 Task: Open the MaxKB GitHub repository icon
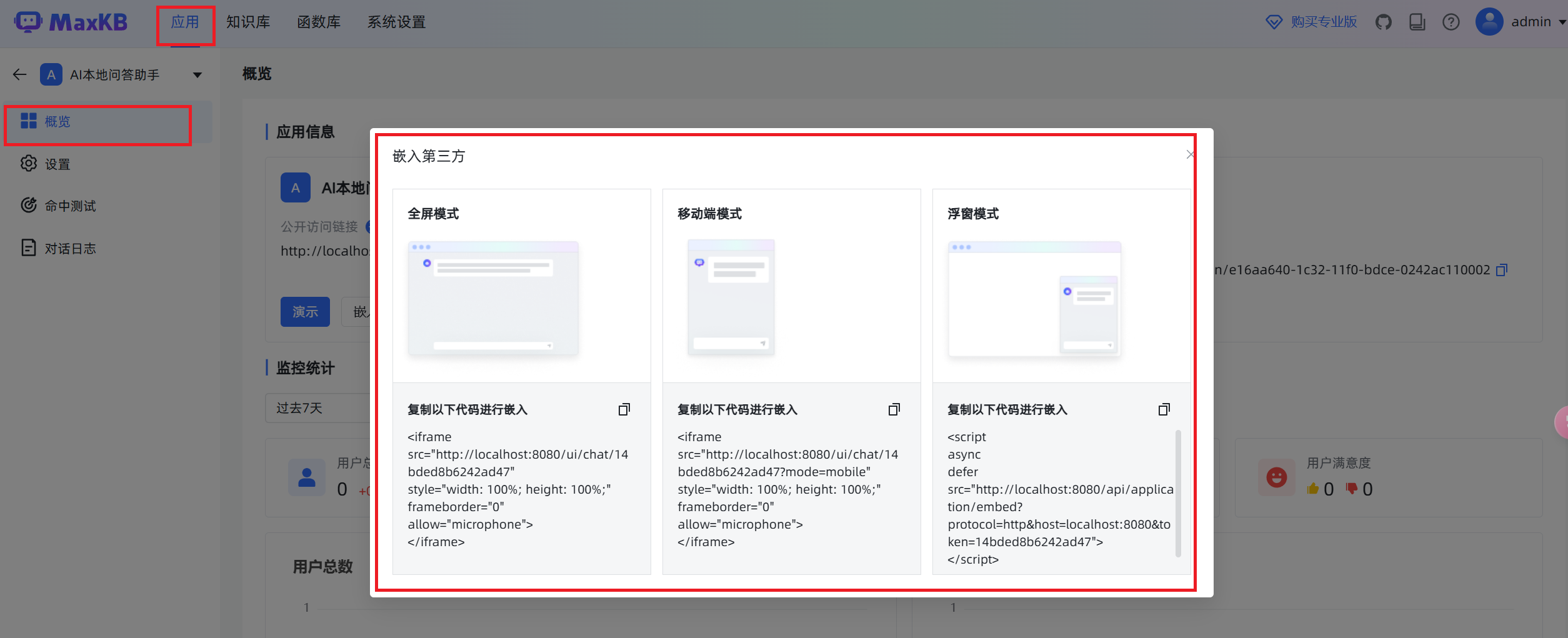(x=1384, y=21)
